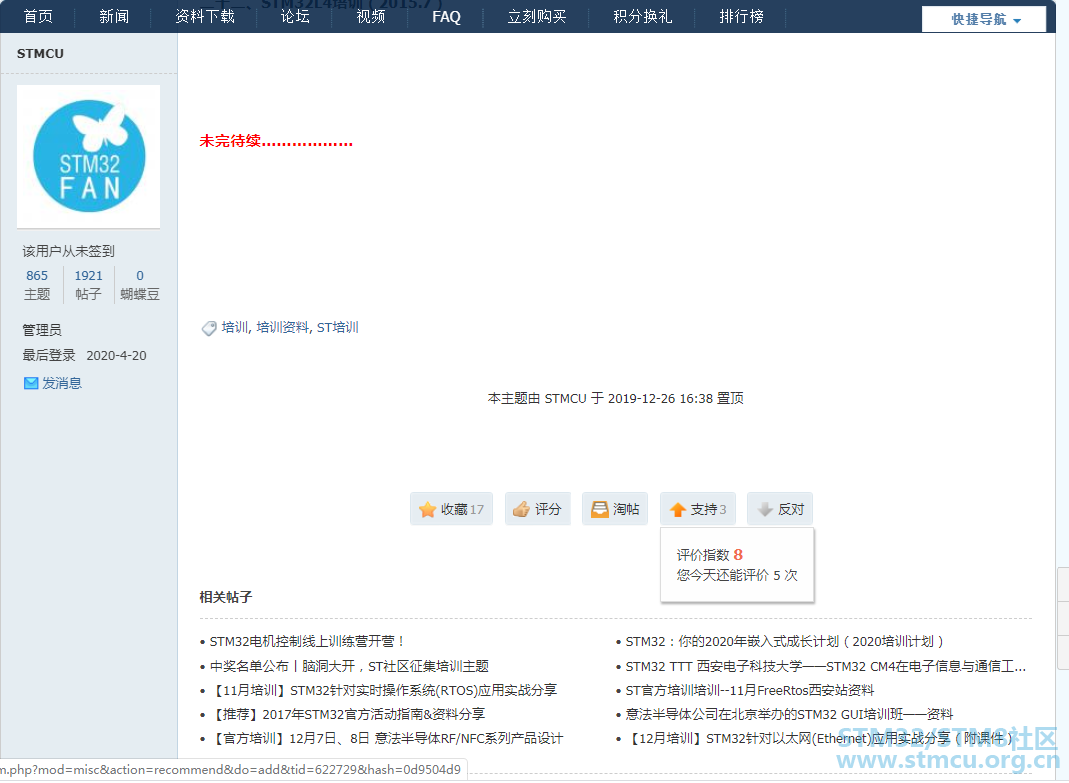Click 您今天还能评价 5 次 text
The width and height of the screenshot is (1069, 783).
pyautogui.click(x=736, y=575)
